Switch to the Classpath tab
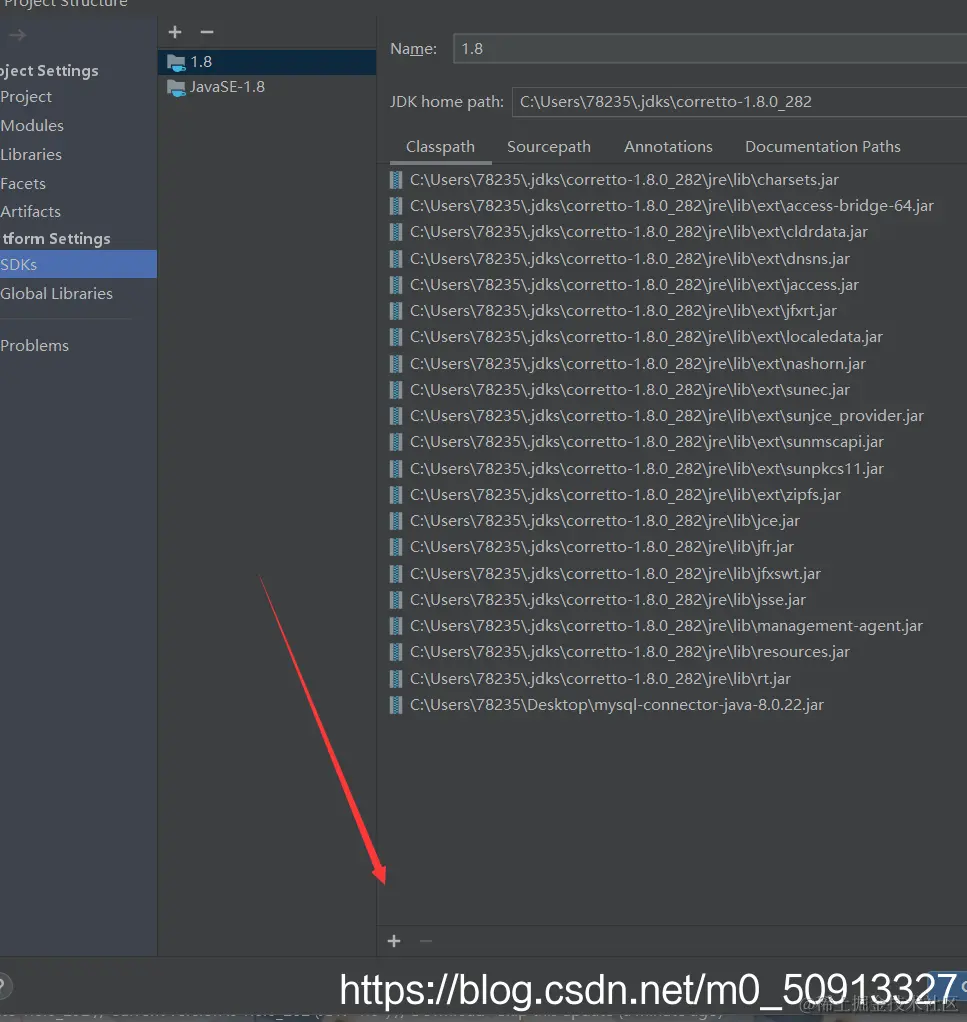This screenshot has width=967, height=1022. (x=440, y=147)
